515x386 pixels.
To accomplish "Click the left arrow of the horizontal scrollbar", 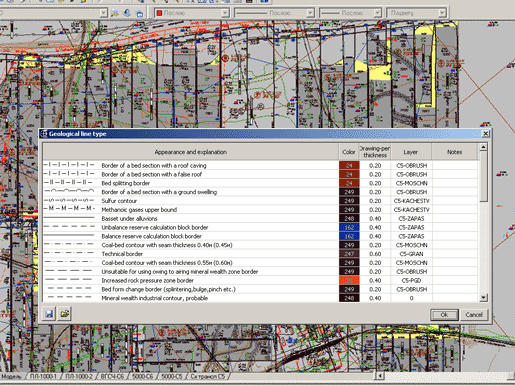I will [x=379, y=376].
